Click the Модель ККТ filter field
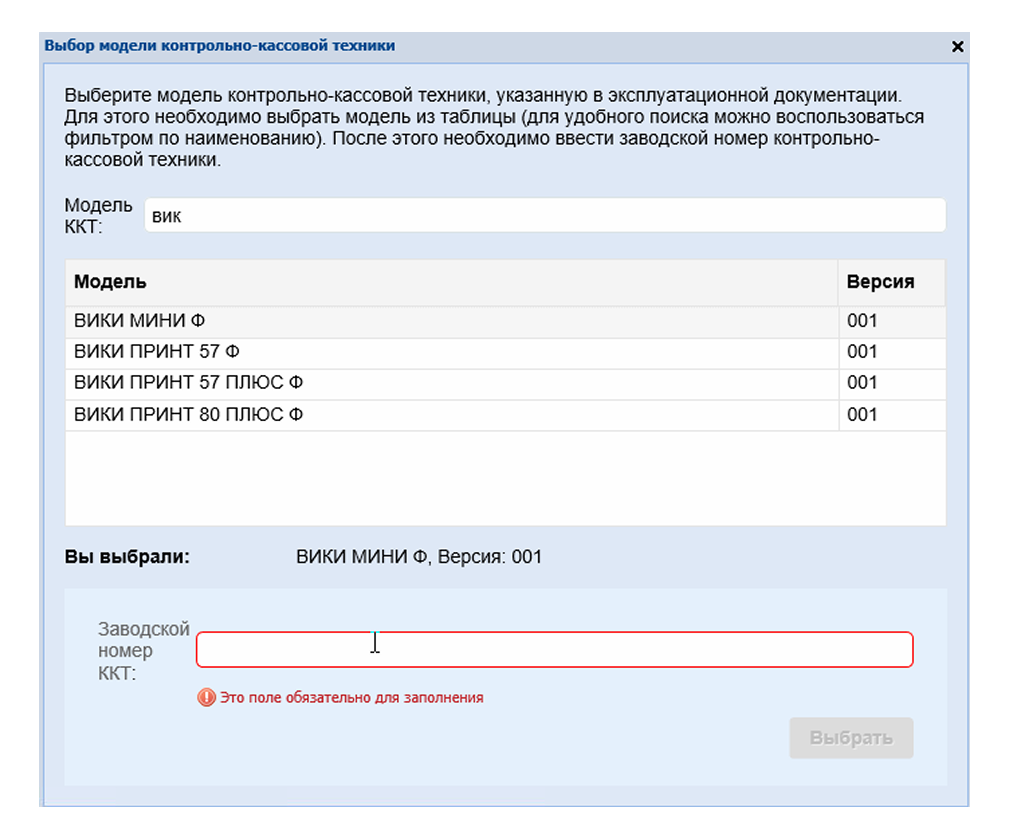The width and height of the screenshot is (1010, 840). point(545,215)
